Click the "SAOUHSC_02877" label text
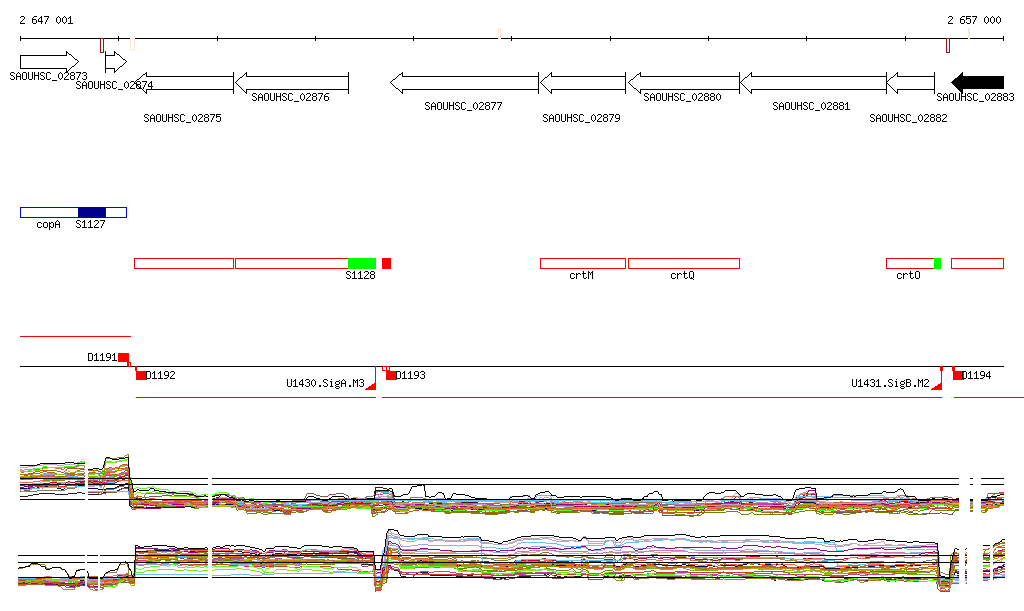Screen dimensions: 1024x611 point(464,106)
